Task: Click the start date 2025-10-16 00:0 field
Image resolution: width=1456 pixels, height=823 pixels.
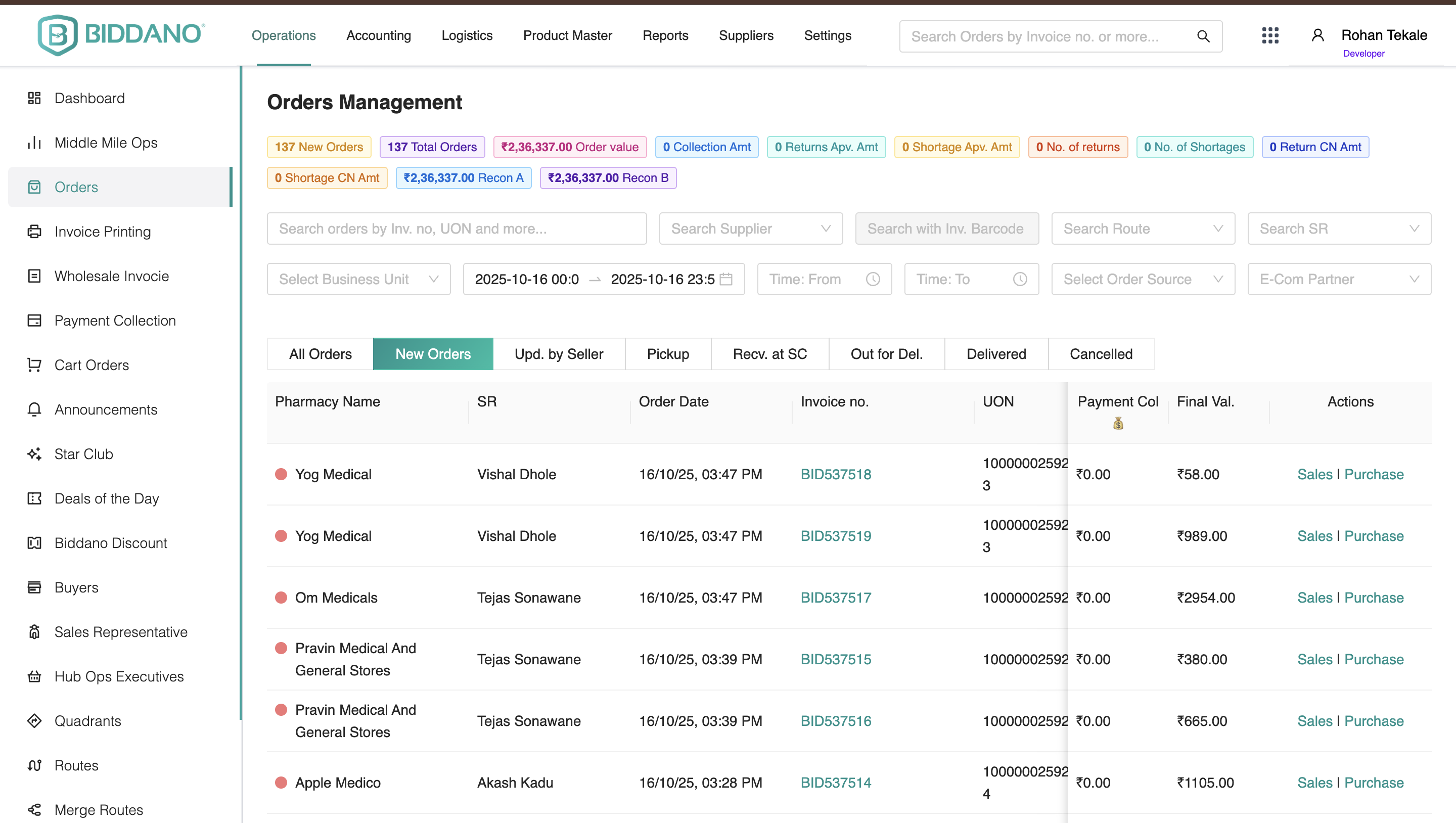Action: click(x=527, y=279)
